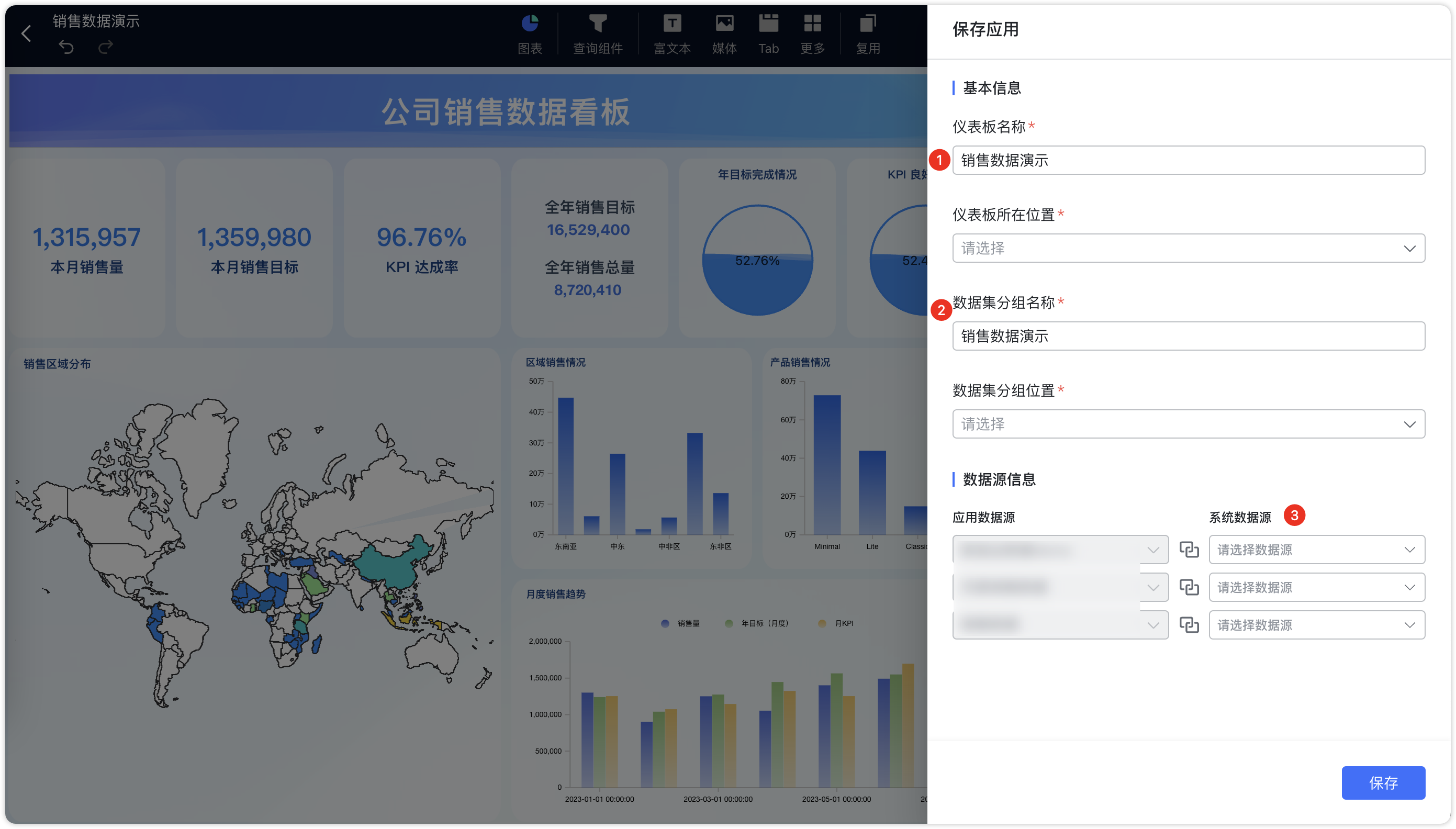
Task: Insert a 富文本 rich text component
Action: pos(671,34)
